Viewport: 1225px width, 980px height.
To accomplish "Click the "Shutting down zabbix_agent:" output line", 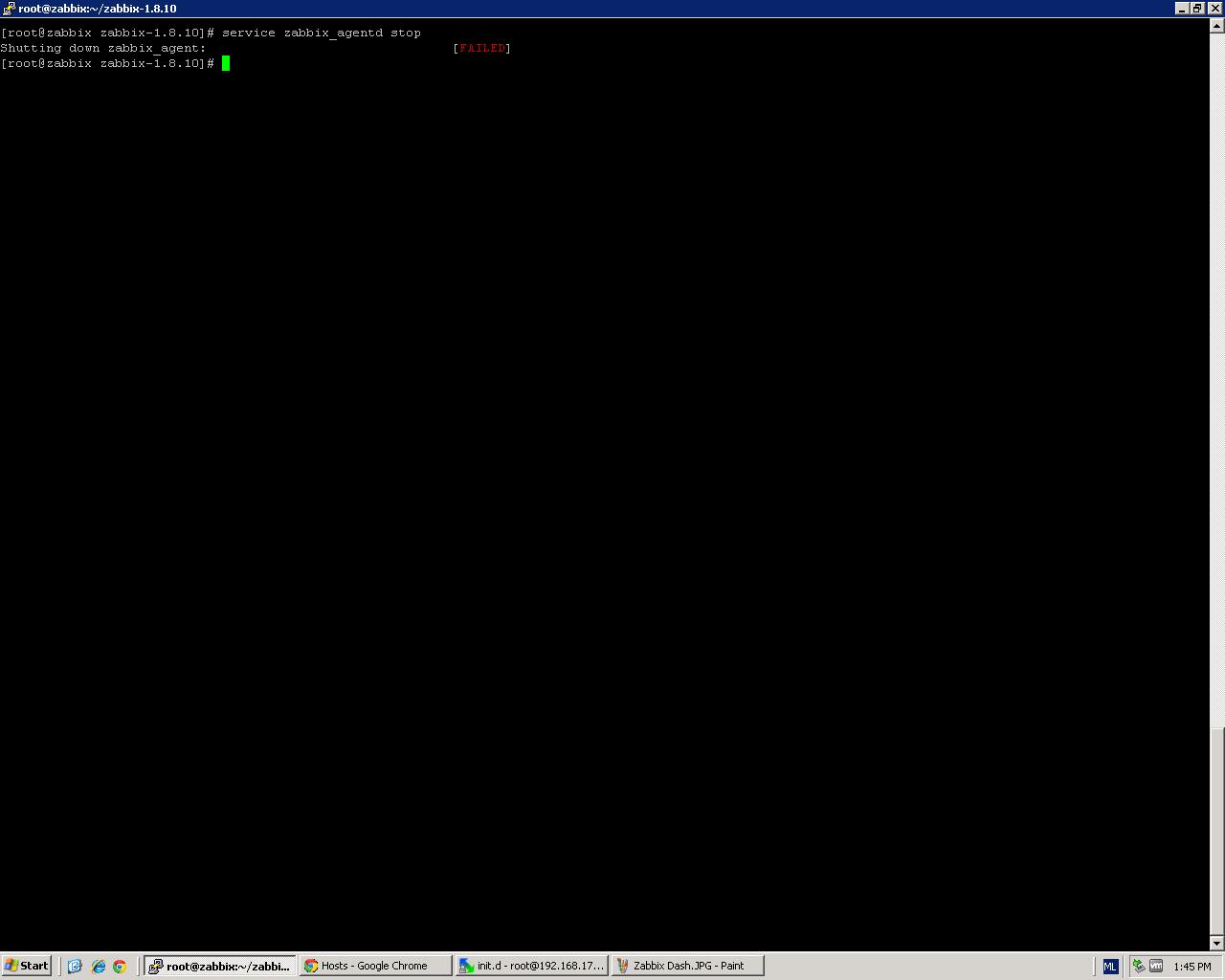I will click(103, 48).
